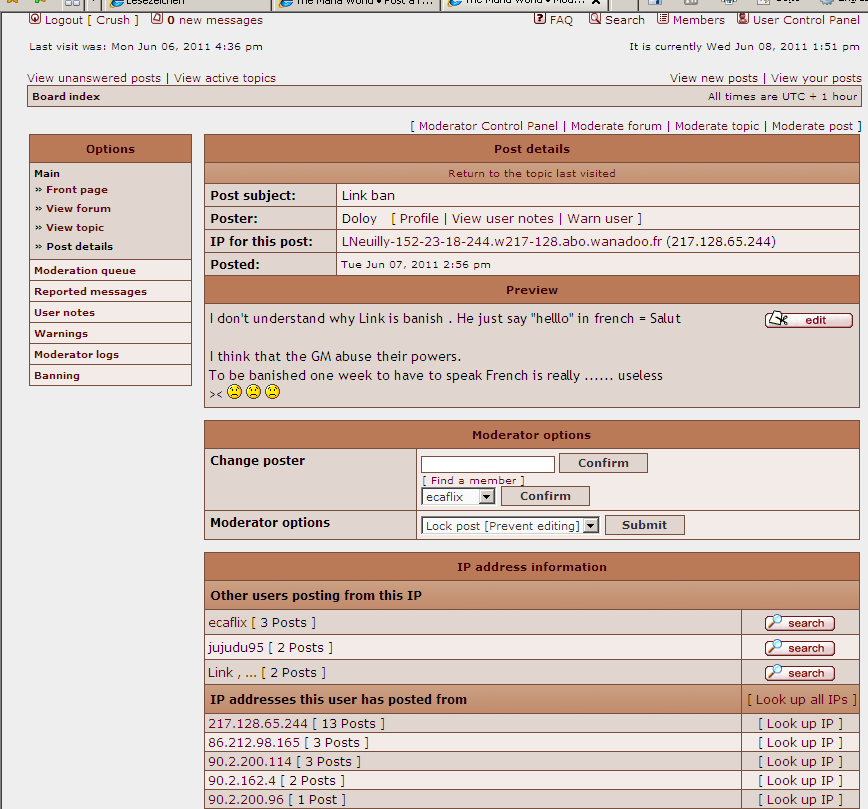
Task: Open View topic in Options
Action: coord(75,228)
